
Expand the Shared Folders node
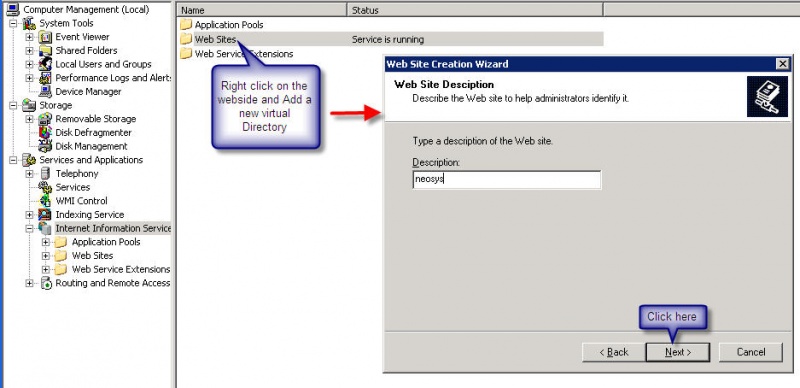click(30, 51)
